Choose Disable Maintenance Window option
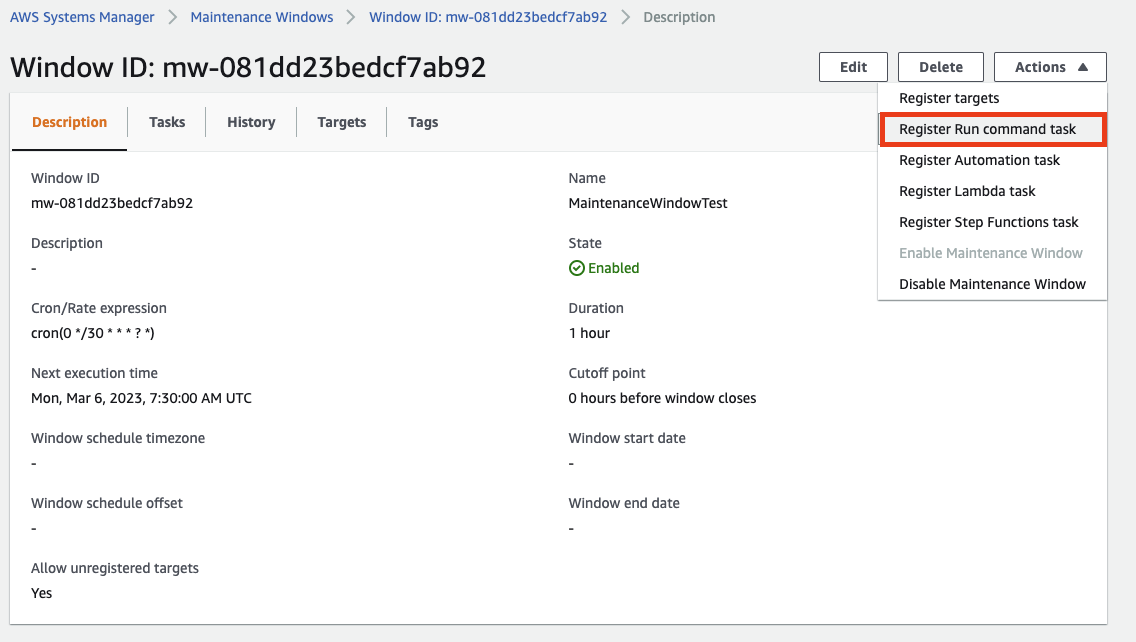The height and width of the screenshot is (642, 1136). tap(992, 284)
